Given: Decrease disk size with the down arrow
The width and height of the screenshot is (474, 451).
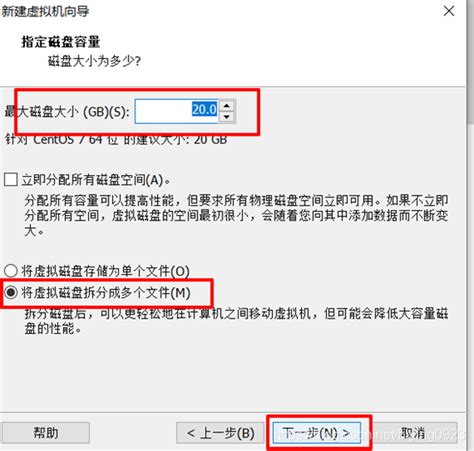Looking at the screenshot, I should (227, 117).
